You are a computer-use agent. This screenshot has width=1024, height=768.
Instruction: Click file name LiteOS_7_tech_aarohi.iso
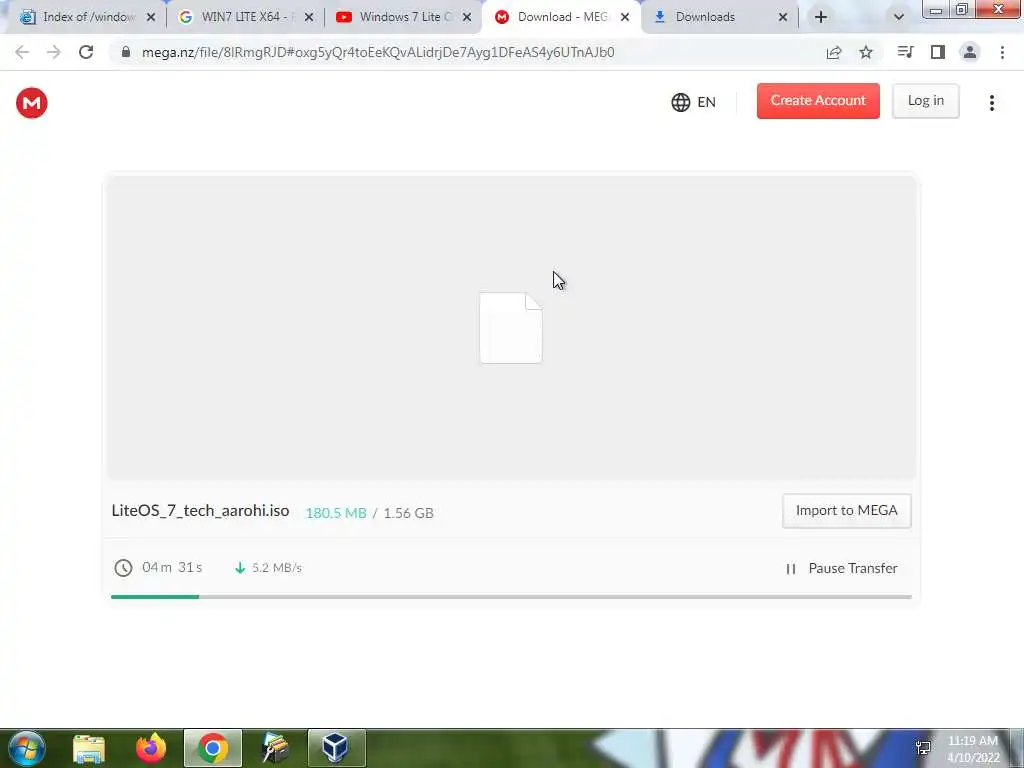[x=200, y=511]
